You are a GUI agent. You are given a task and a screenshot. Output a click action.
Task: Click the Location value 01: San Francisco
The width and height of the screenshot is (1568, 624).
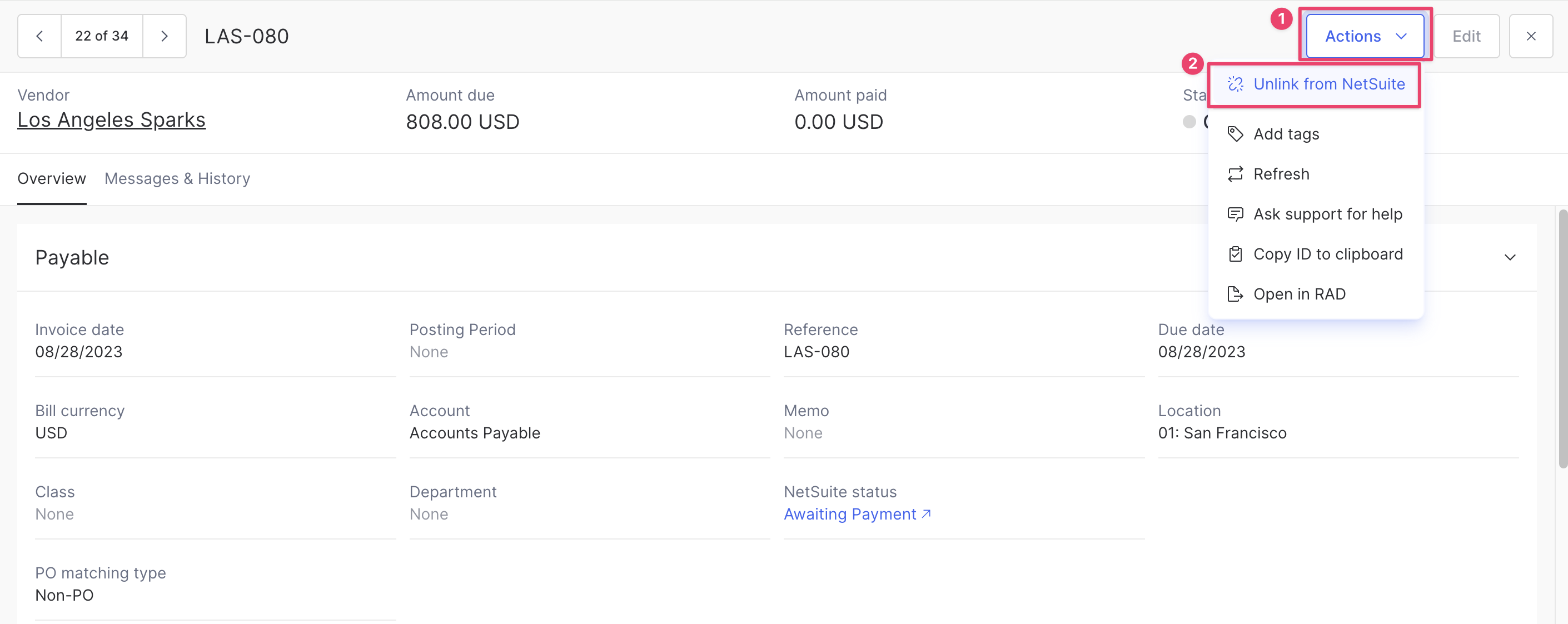pos(1222,433)
